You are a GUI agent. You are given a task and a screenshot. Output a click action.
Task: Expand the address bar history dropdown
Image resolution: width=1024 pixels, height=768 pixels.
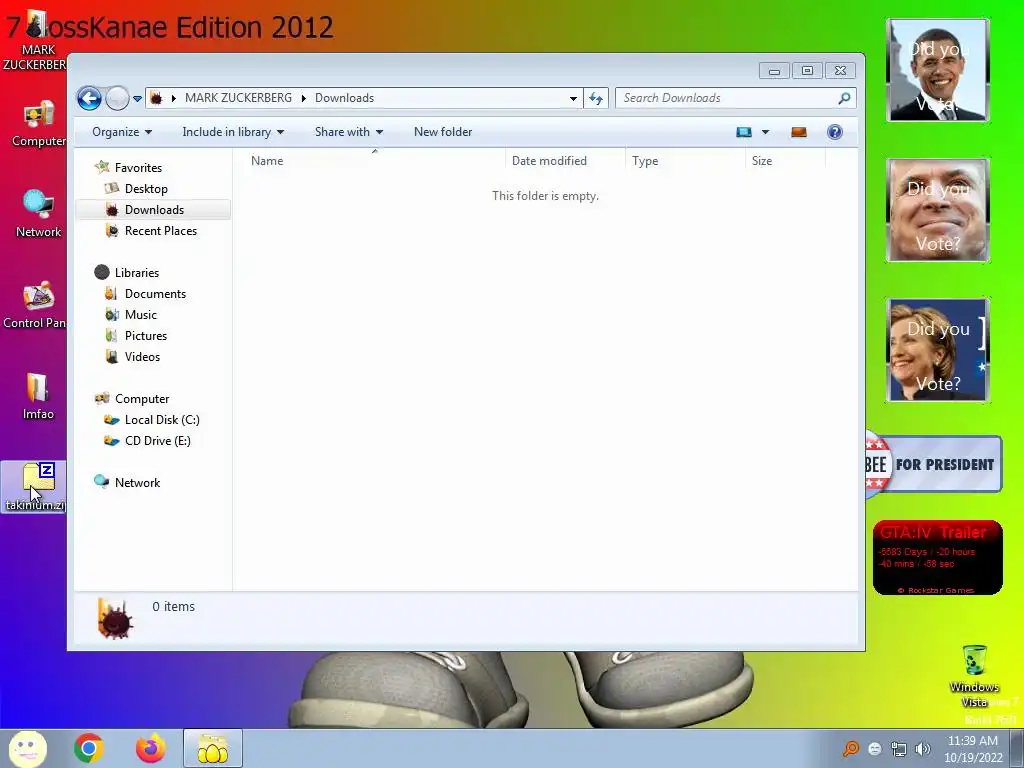[573, 99]
